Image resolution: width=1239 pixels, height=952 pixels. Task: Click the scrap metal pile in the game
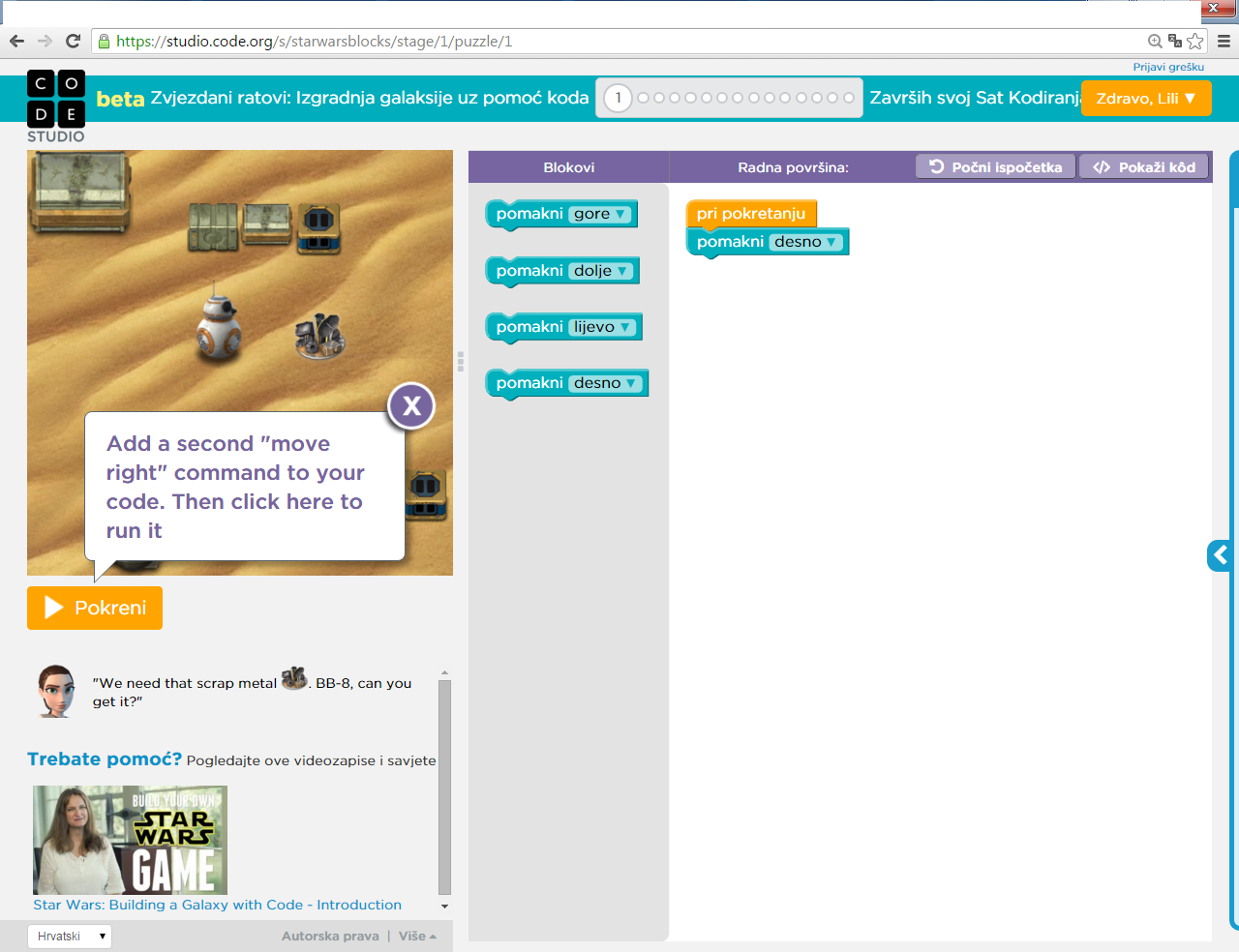tap(319, 336)
